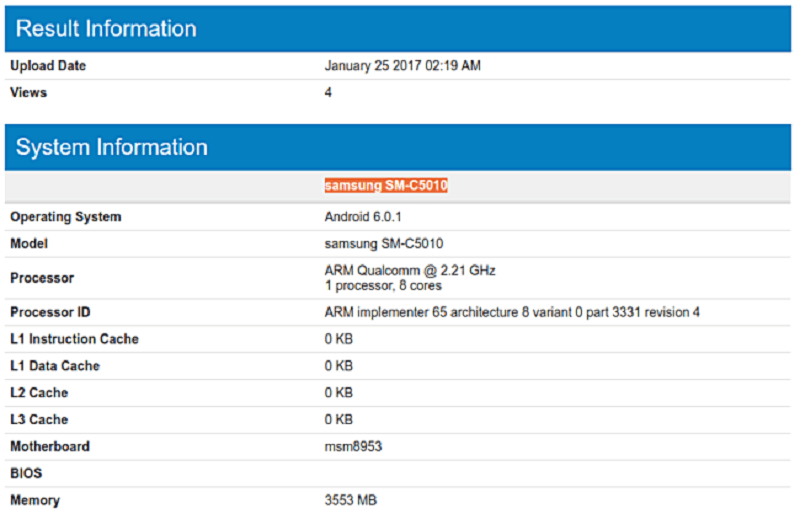Click the System Information header
Viewport: 800px width, 530px height.
click(112, 147)
